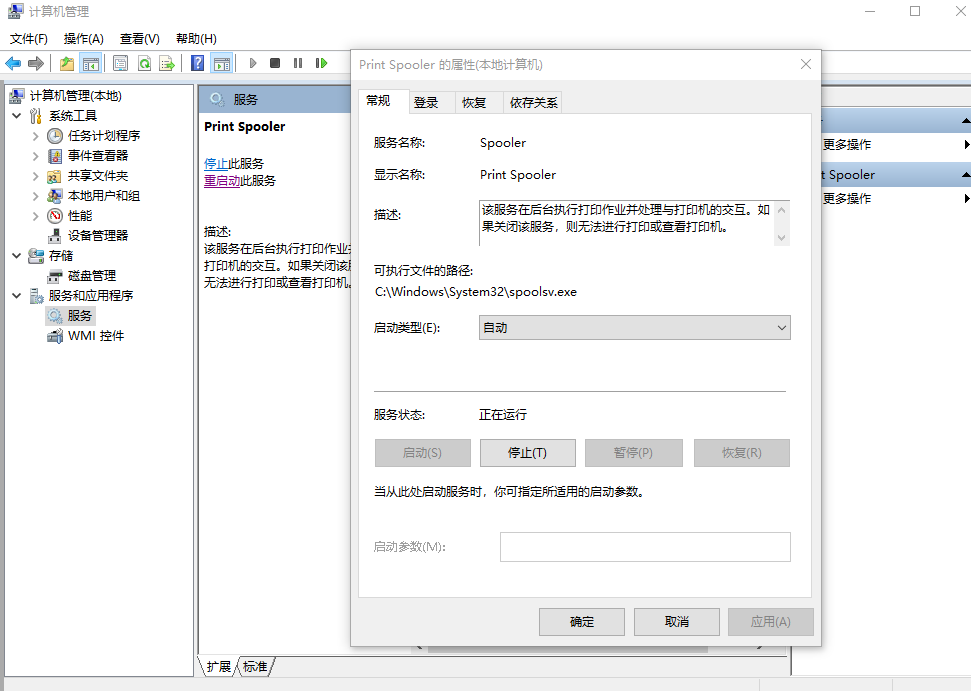The width and height of the screenshot is (971, 691).
Task: Click the Help question mark toolbar icon
Action: [x=198, y=63]
